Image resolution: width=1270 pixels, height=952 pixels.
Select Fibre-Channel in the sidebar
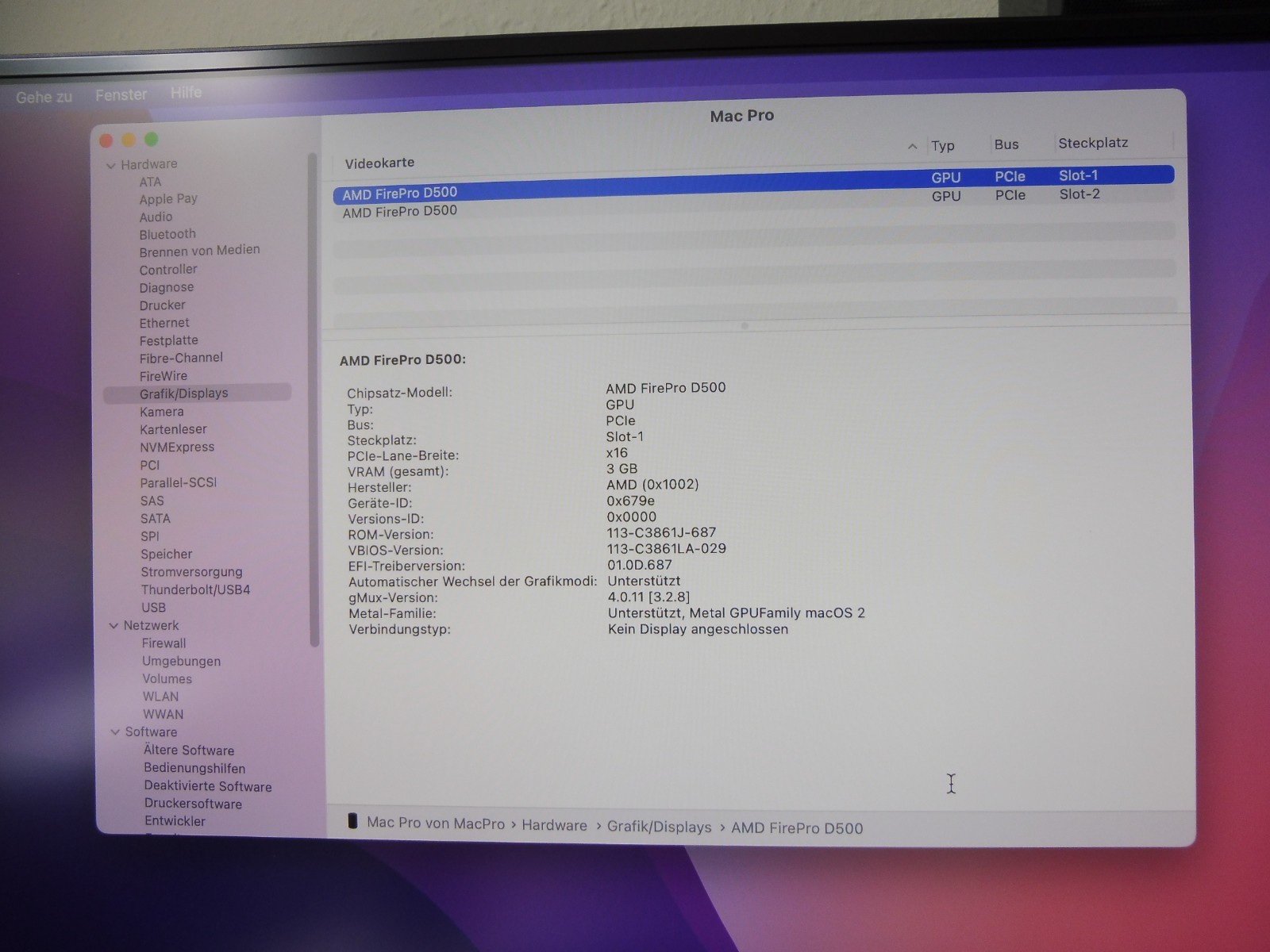181,358
